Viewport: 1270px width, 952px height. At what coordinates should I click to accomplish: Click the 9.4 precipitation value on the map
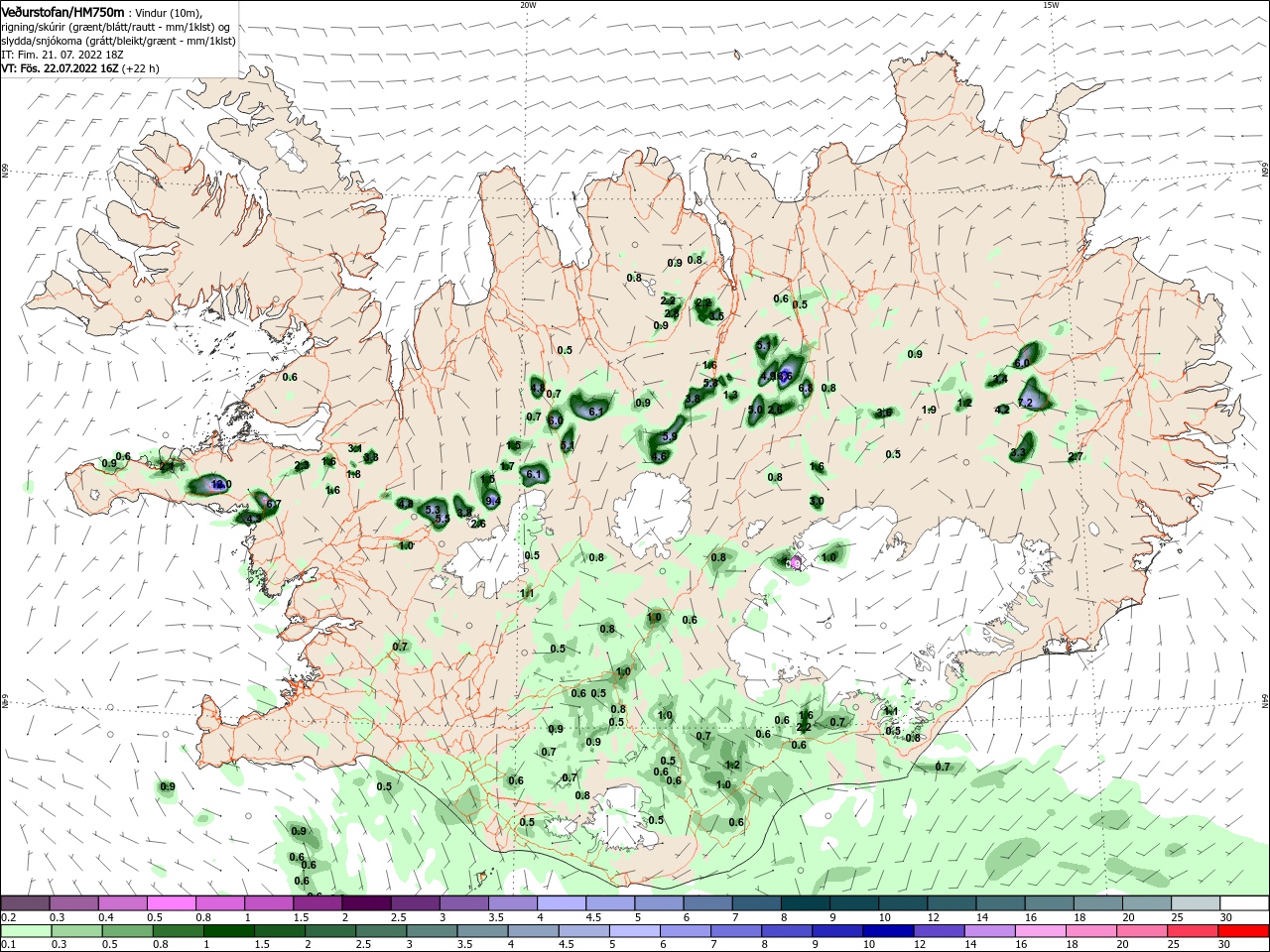[x=492, y=502]
